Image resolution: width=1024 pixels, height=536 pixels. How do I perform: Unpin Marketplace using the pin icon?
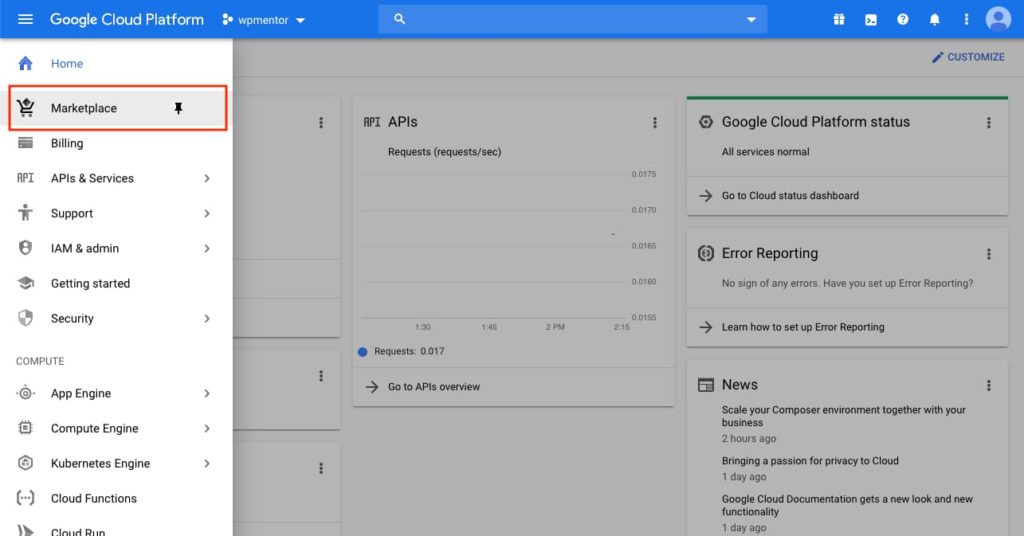[179, 108]
